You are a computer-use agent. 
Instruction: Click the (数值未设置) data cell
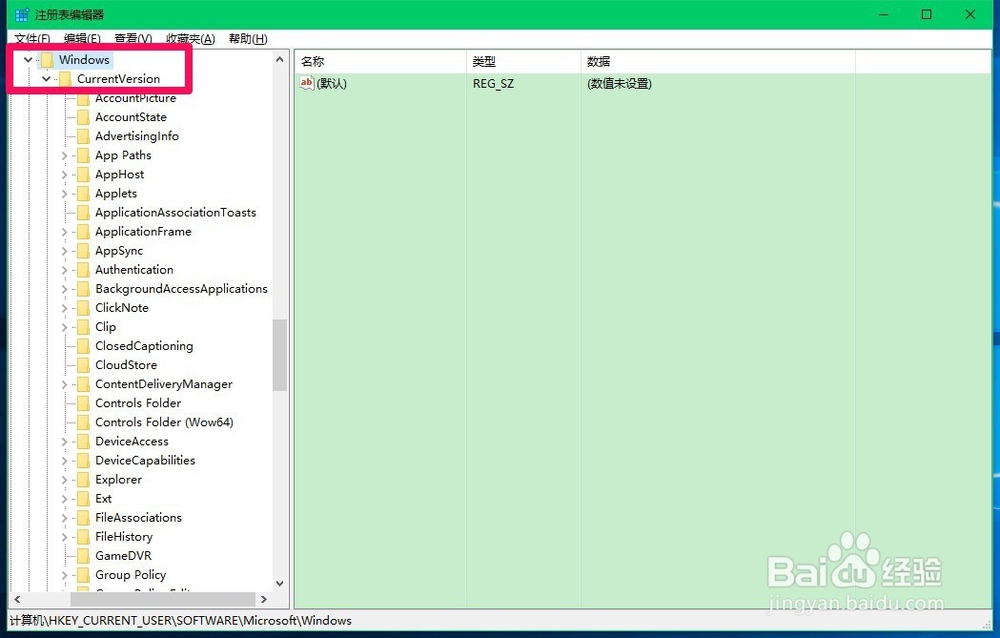pos(619,84)
